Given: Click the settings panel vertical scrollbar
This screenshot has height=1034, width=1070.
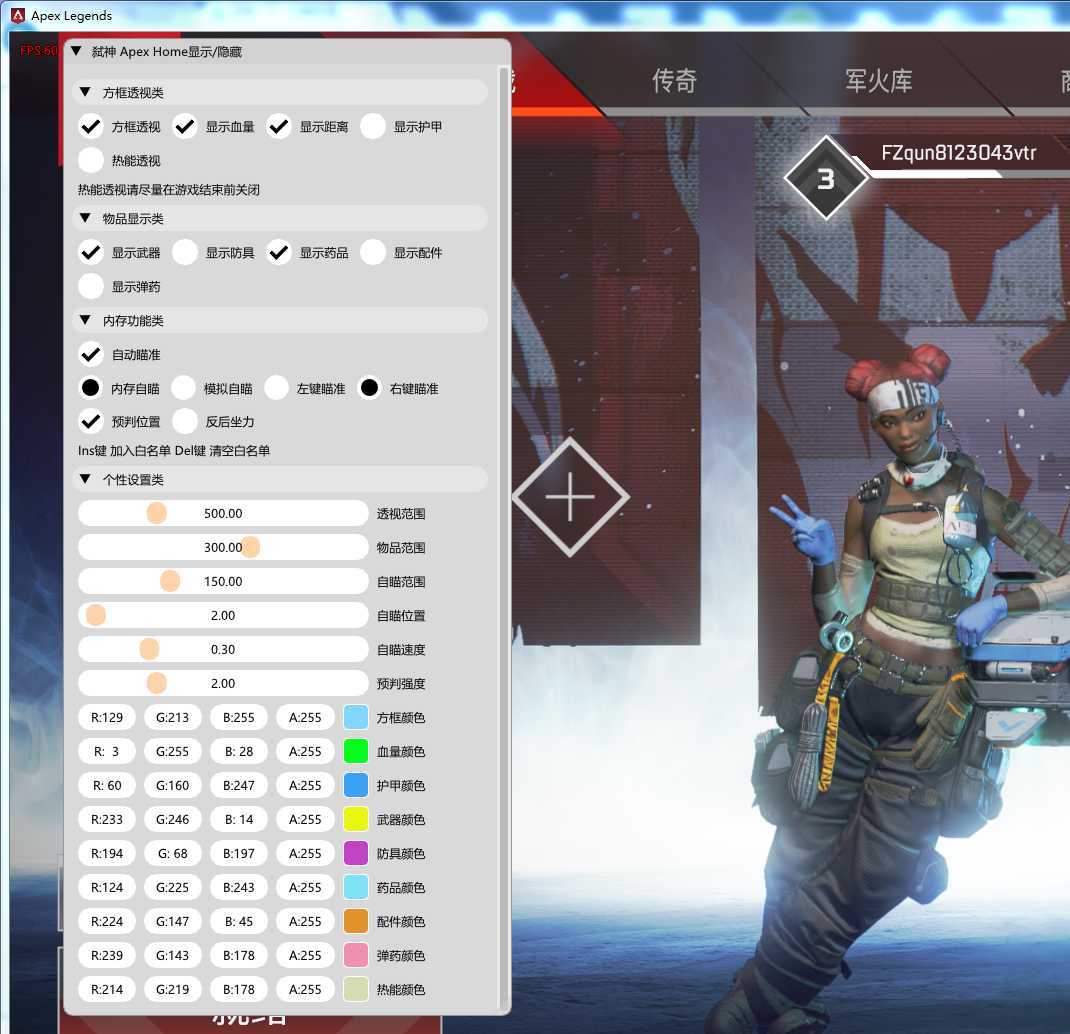Looking at the screenshot, I should (504, 537).
